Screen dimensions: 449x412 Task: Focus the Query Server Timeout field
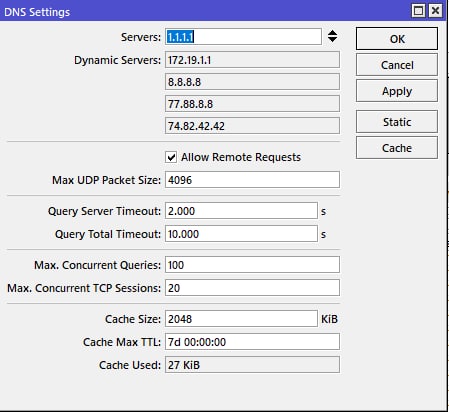click(241, 211)
